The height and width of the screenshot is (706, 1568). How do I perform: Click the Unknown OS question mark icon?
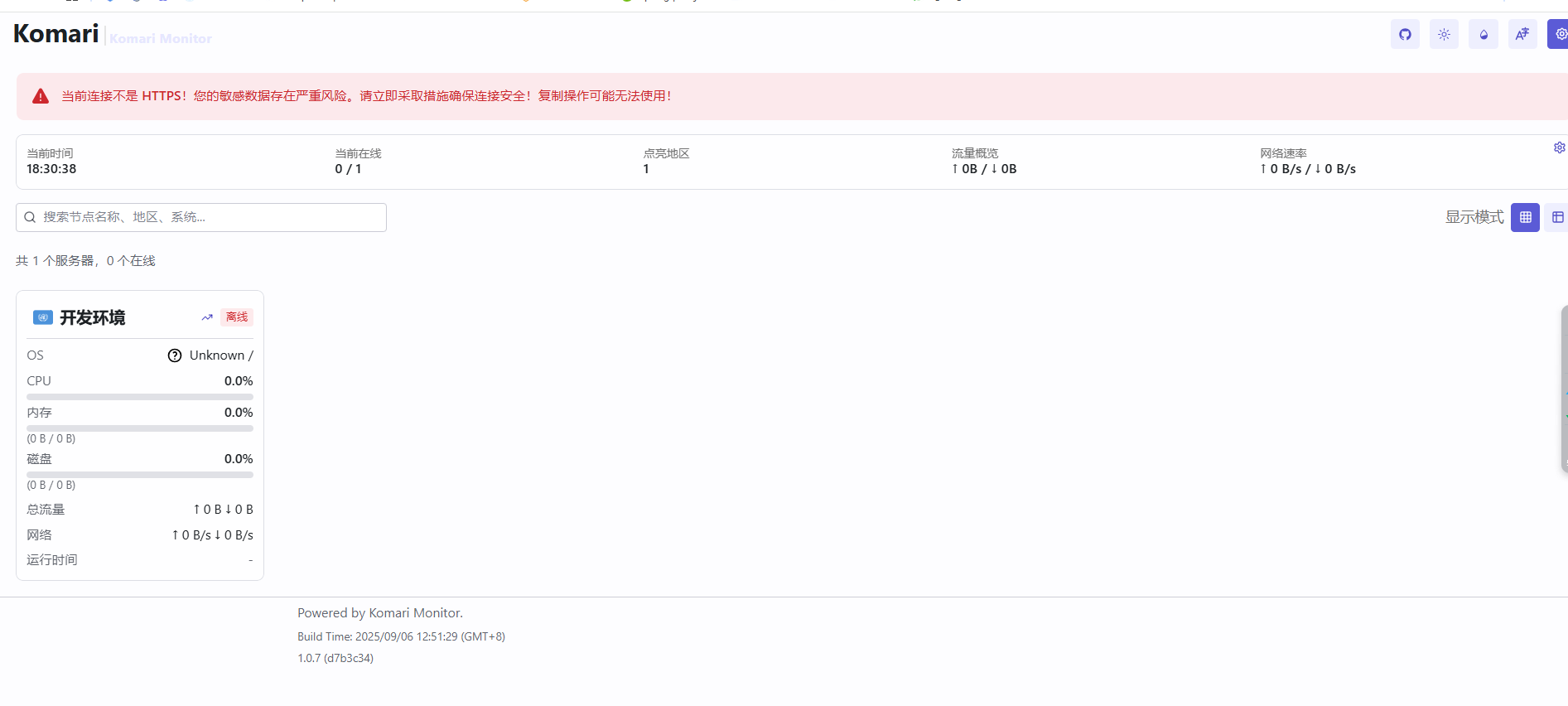coord(175,355)
